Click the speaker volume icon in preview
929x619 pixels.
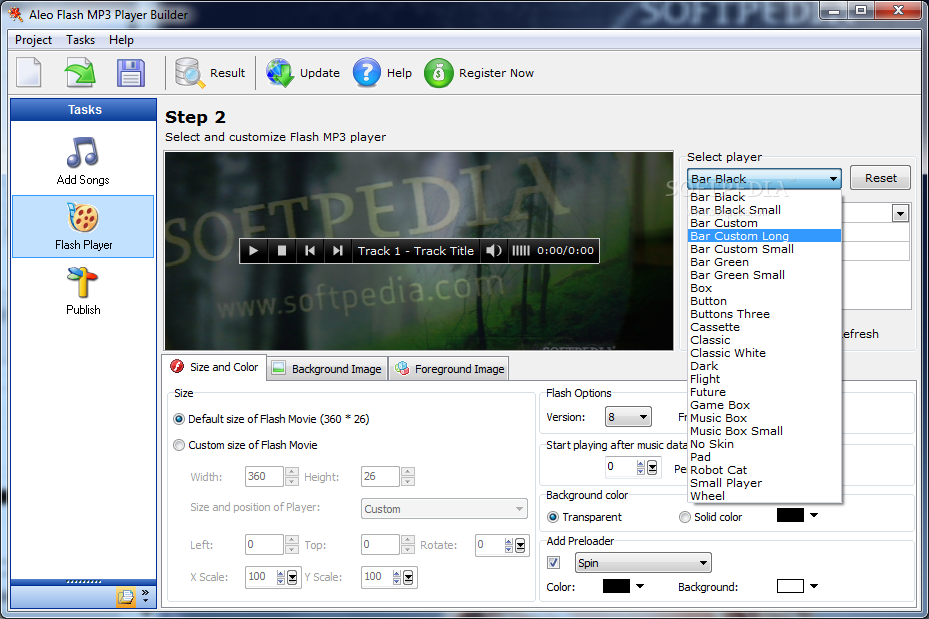[494, 251]
